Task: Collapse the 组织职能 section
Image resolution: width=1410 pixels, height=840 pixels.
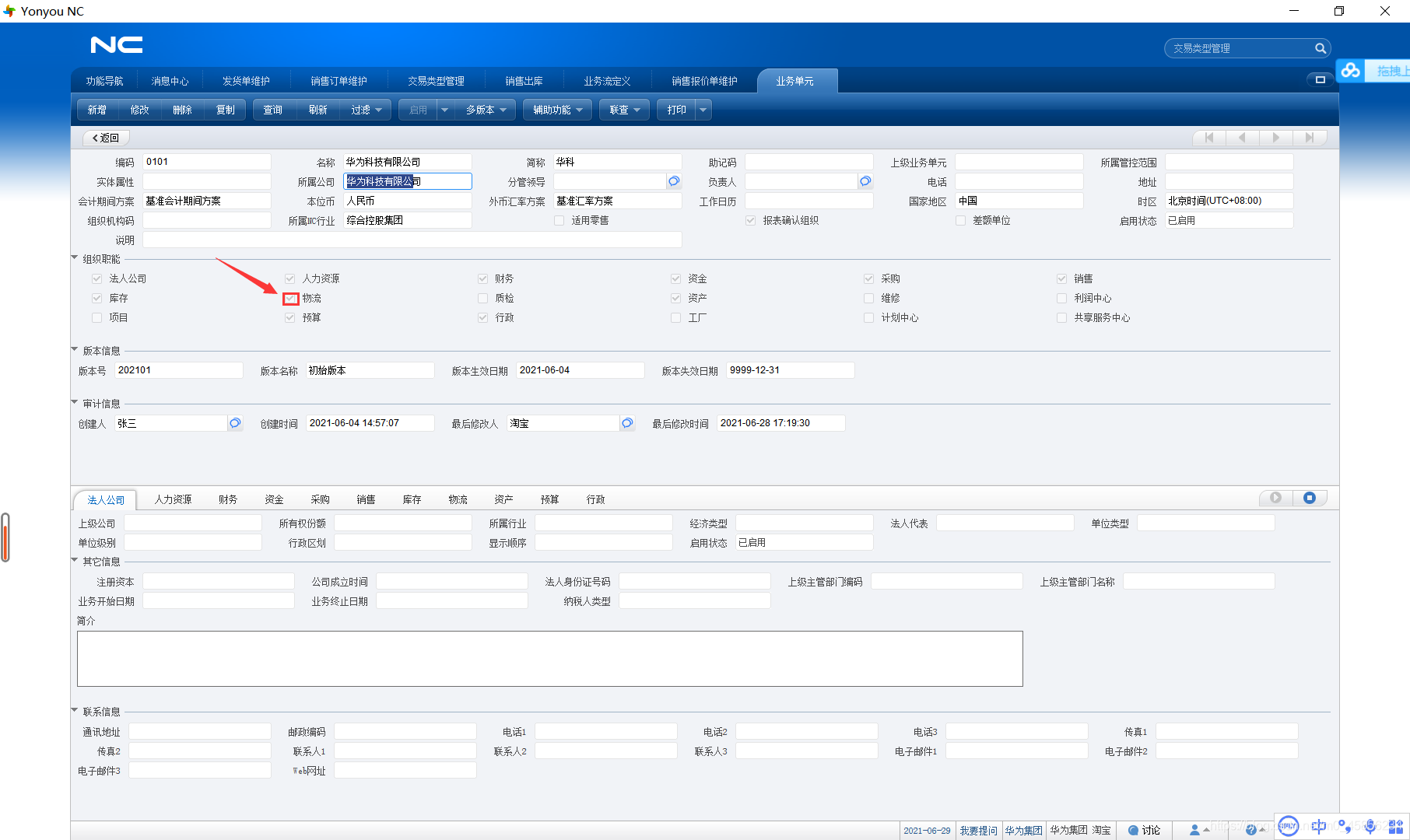Action: tap(75, 257)
